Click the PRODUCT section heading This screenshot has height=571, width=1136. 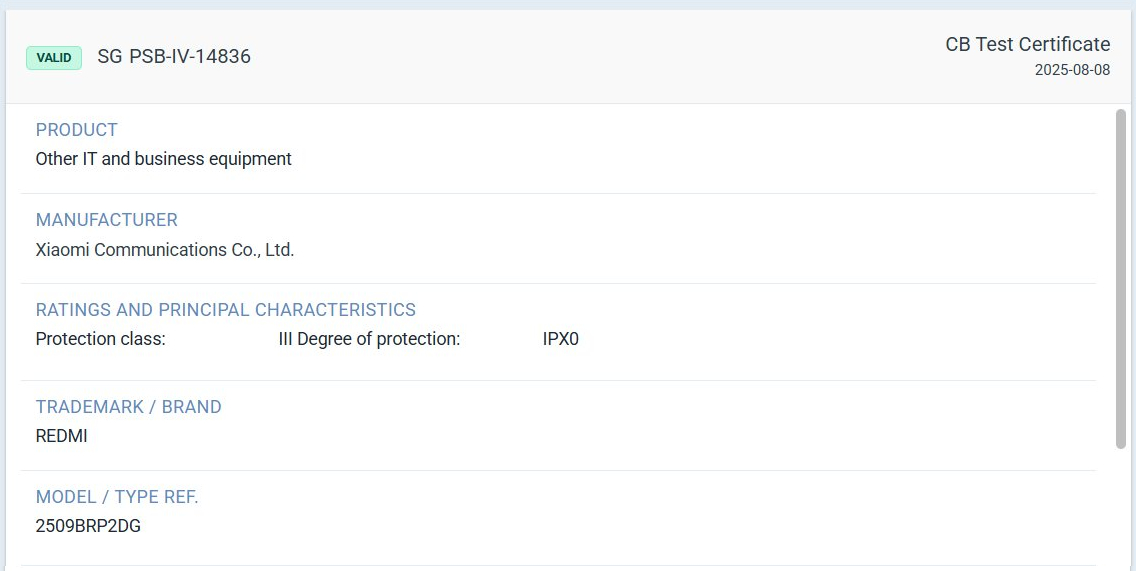click(x=76, y=130)
